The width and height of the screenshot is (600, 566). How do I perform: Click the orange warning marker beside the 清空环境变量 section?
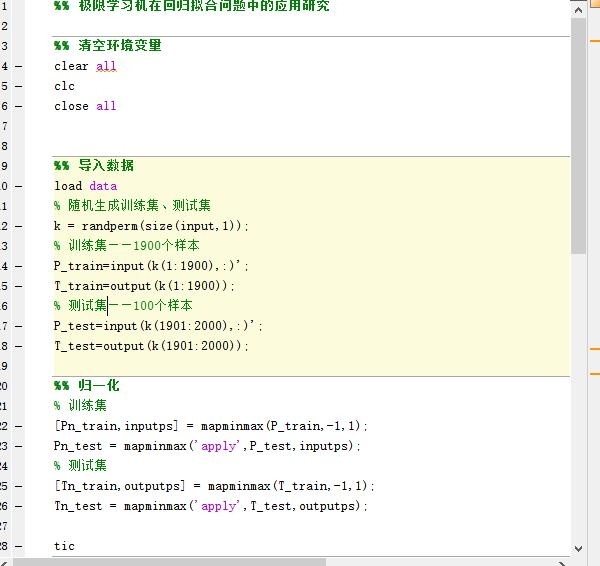(x=595, y=40)
